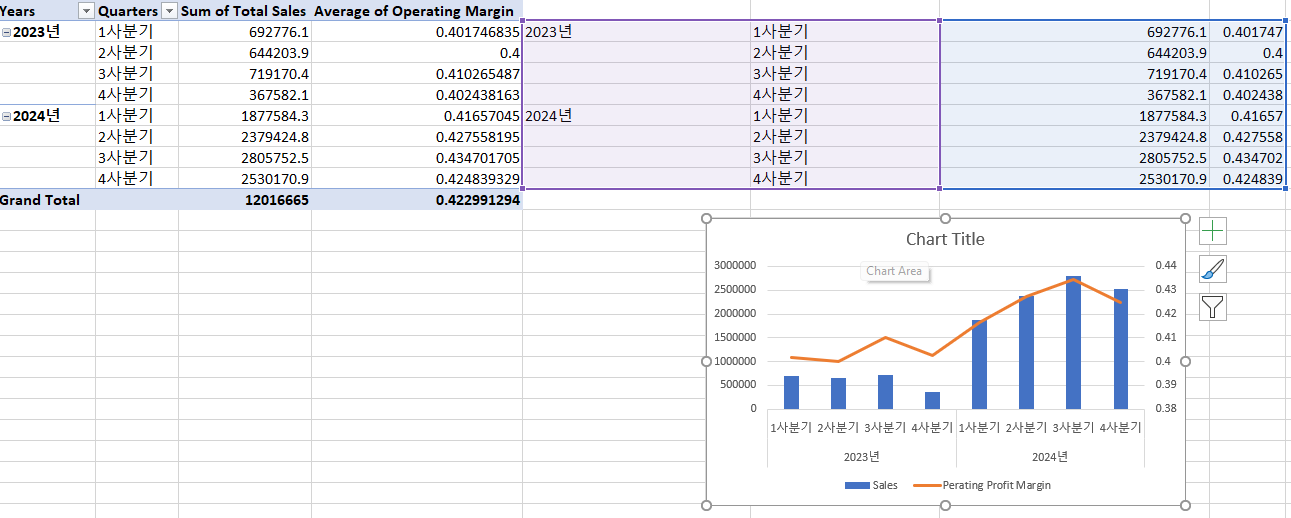Select the Sales legend entry
Image resolution: width=1291 pixels, height=518 pixels.
click(871, 485)
